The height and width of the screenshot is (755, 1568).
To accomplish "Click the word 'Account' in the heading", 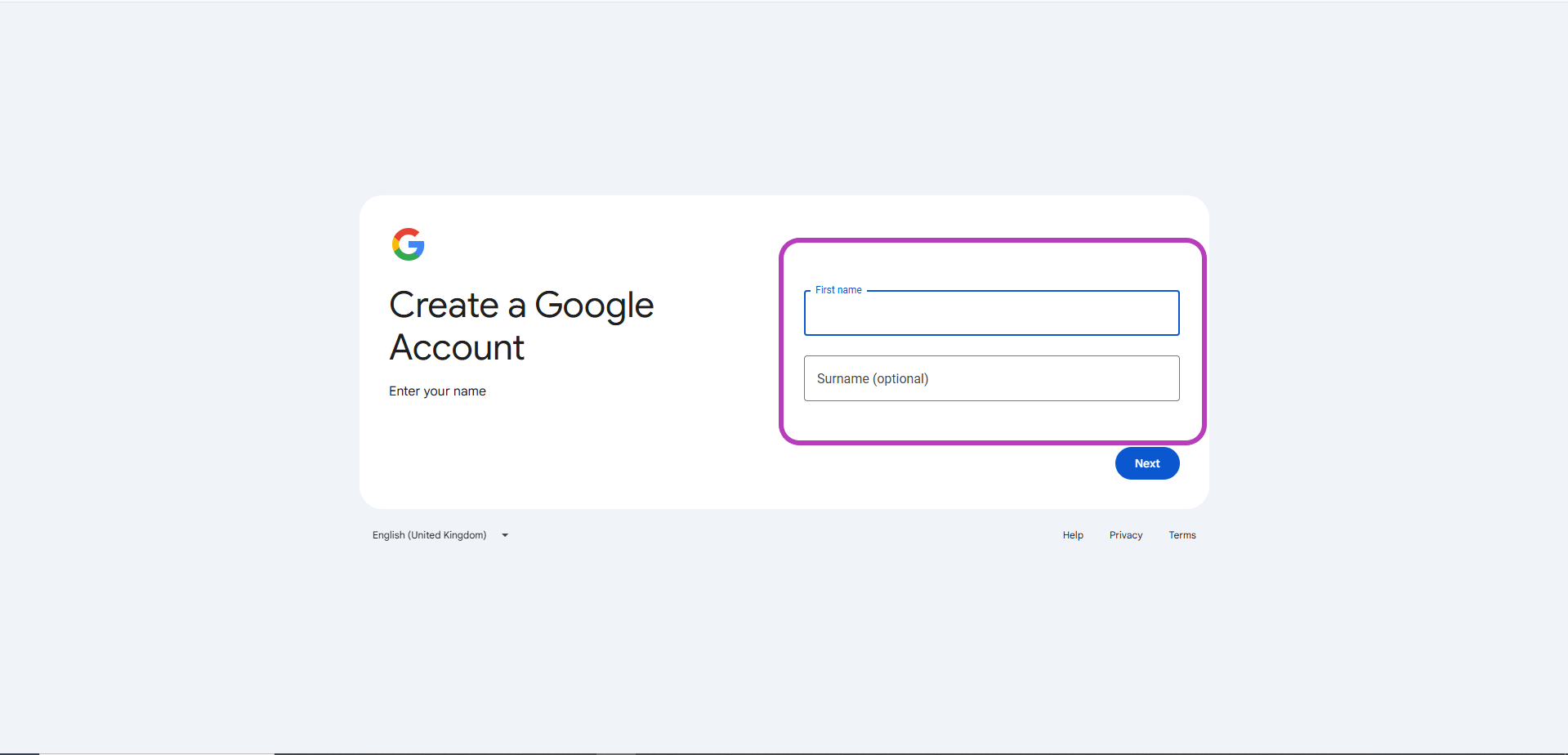I will [457, 348].
